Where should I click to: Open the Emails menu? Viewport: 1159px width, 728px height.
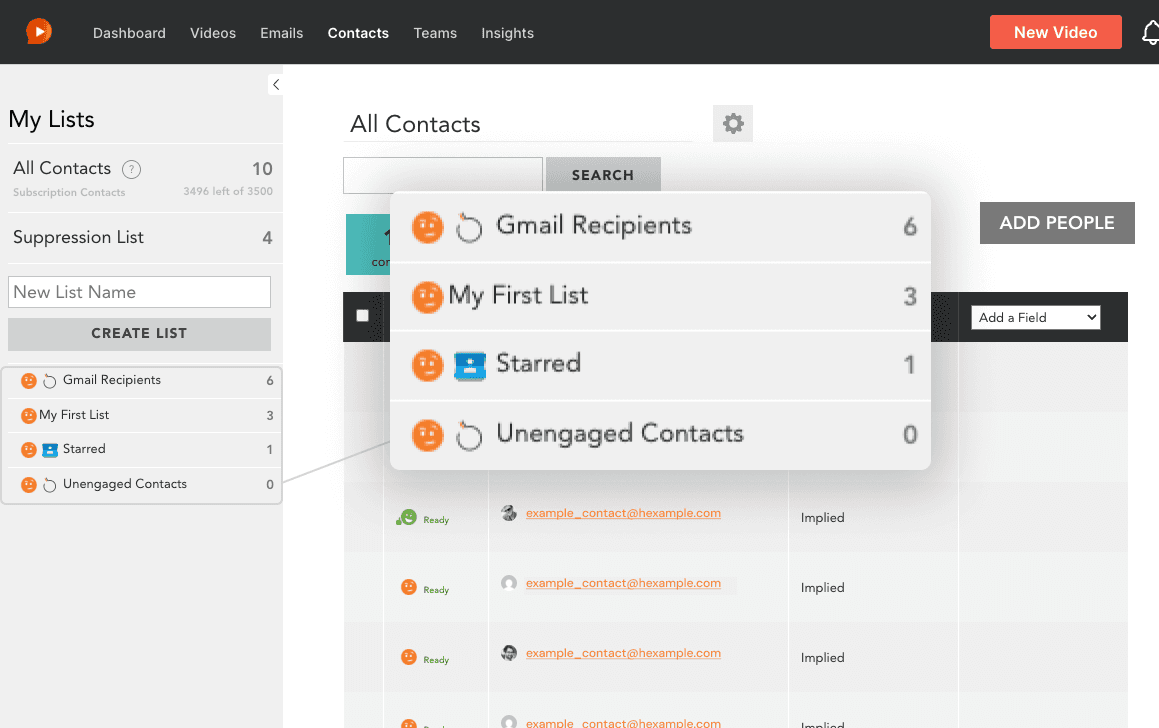[x=282, y=33]
